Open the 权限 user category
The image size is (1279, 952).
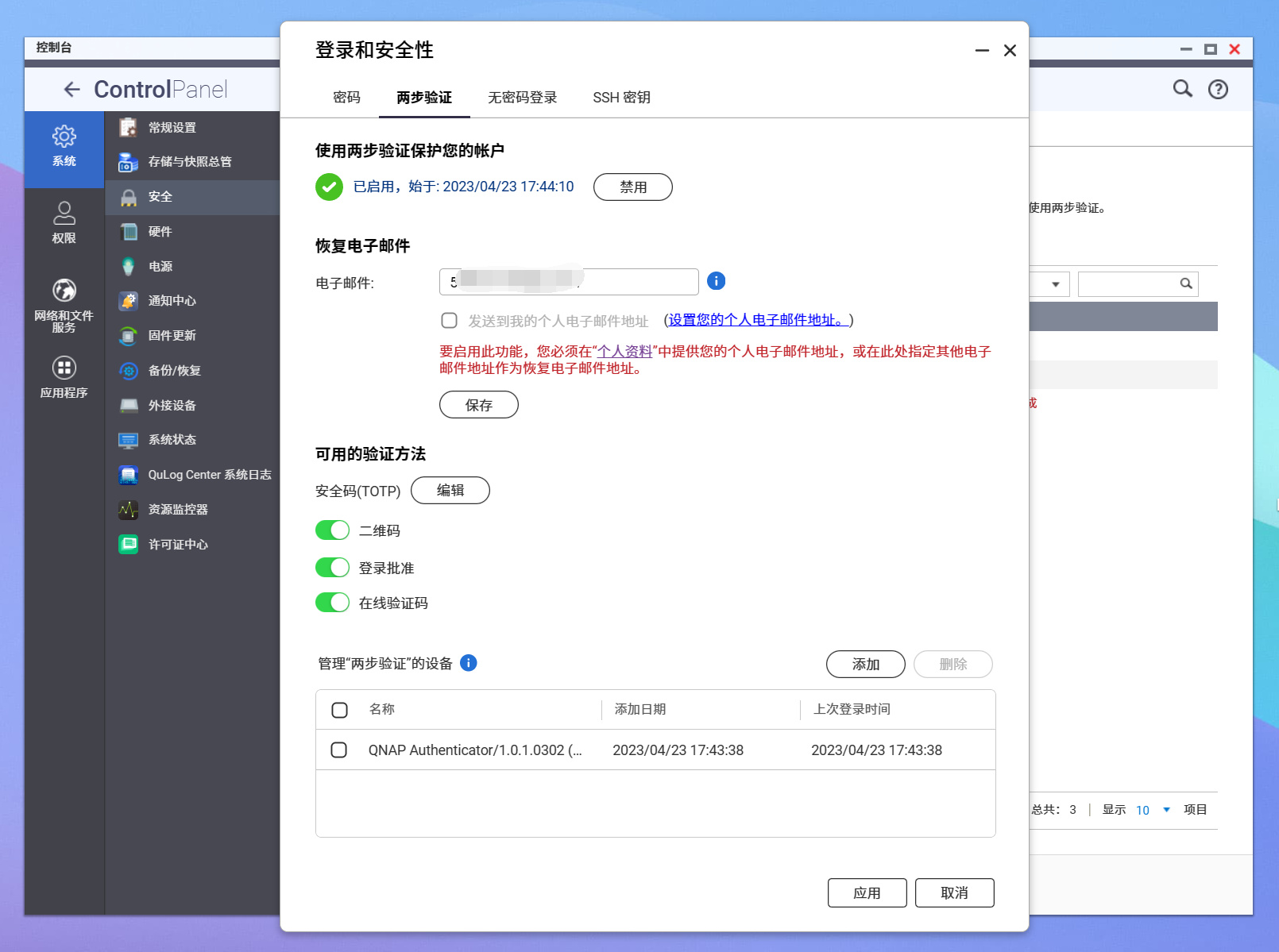[64, 222]
